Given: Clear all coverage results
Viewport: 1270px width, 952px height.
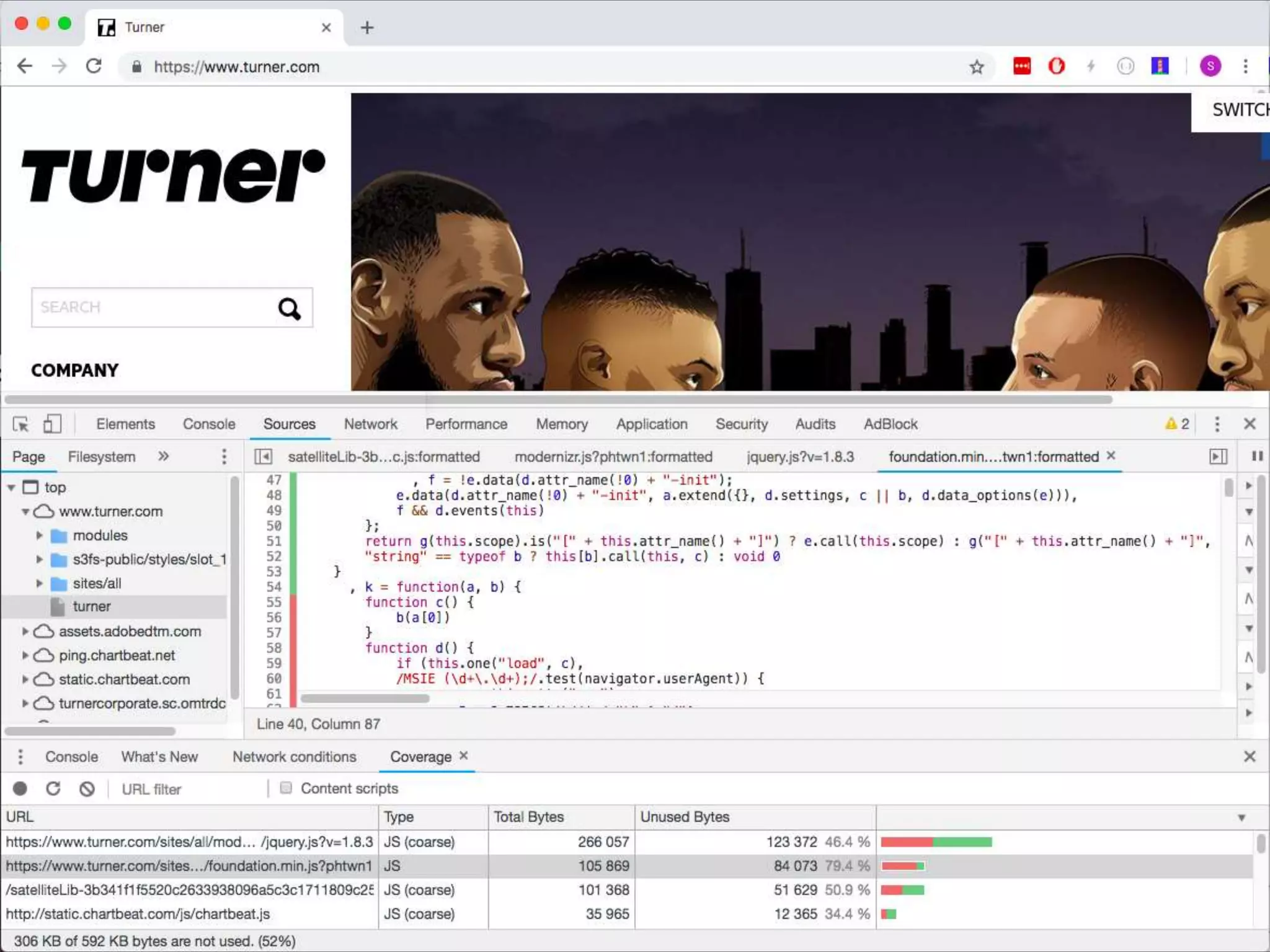Looking at the screenshot, I should (87, 788).
